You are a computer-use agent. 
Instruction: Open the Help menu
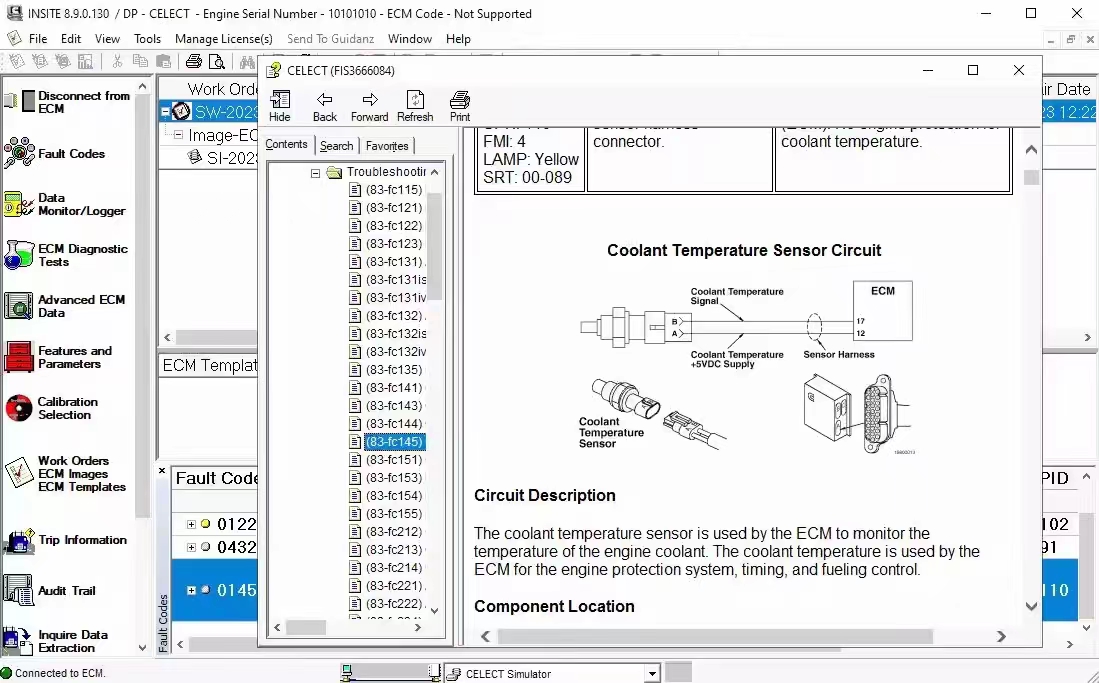pyautogui.click(x=458, y=39)
